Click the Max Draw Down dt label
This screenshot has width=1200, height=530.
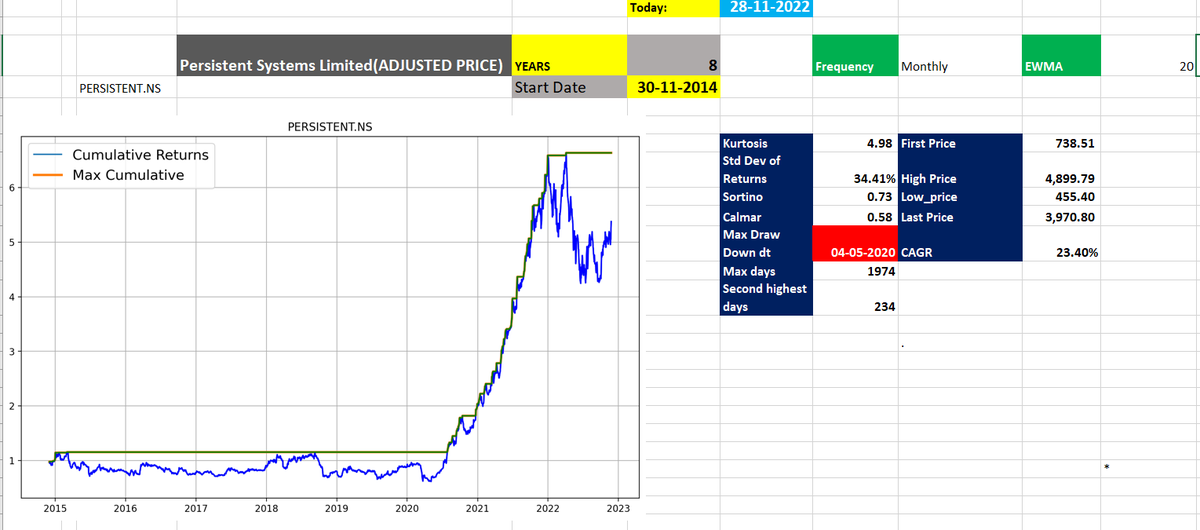766,243
